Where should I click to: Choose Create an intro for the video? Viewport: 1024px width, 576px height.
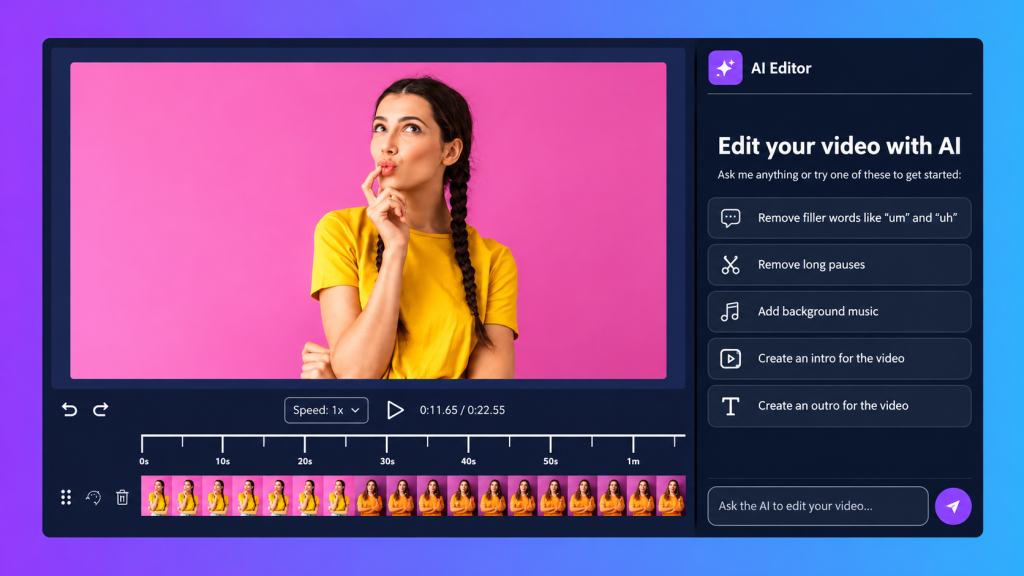tap(839, 359)
